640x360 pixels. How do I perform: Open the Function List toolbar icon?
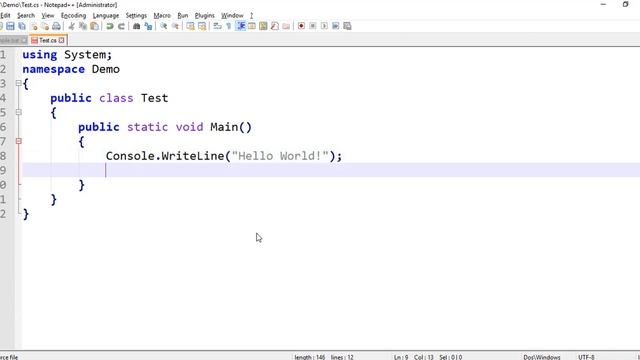click(x=275, y=26)
